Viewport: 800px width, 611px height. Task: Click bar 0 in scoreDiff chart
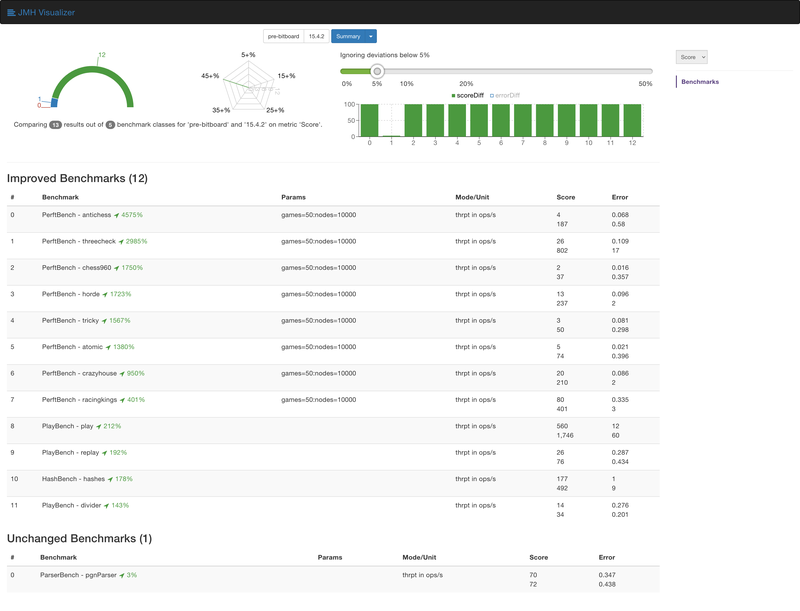pyautogui.click(x=369, y=120)
